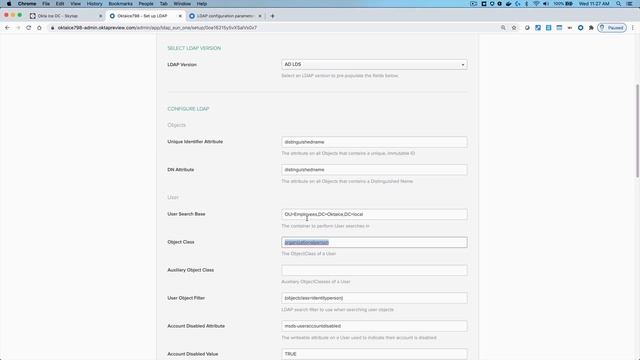Click the battery status indicator
This screenshot has width=640, height=360.
563,4
